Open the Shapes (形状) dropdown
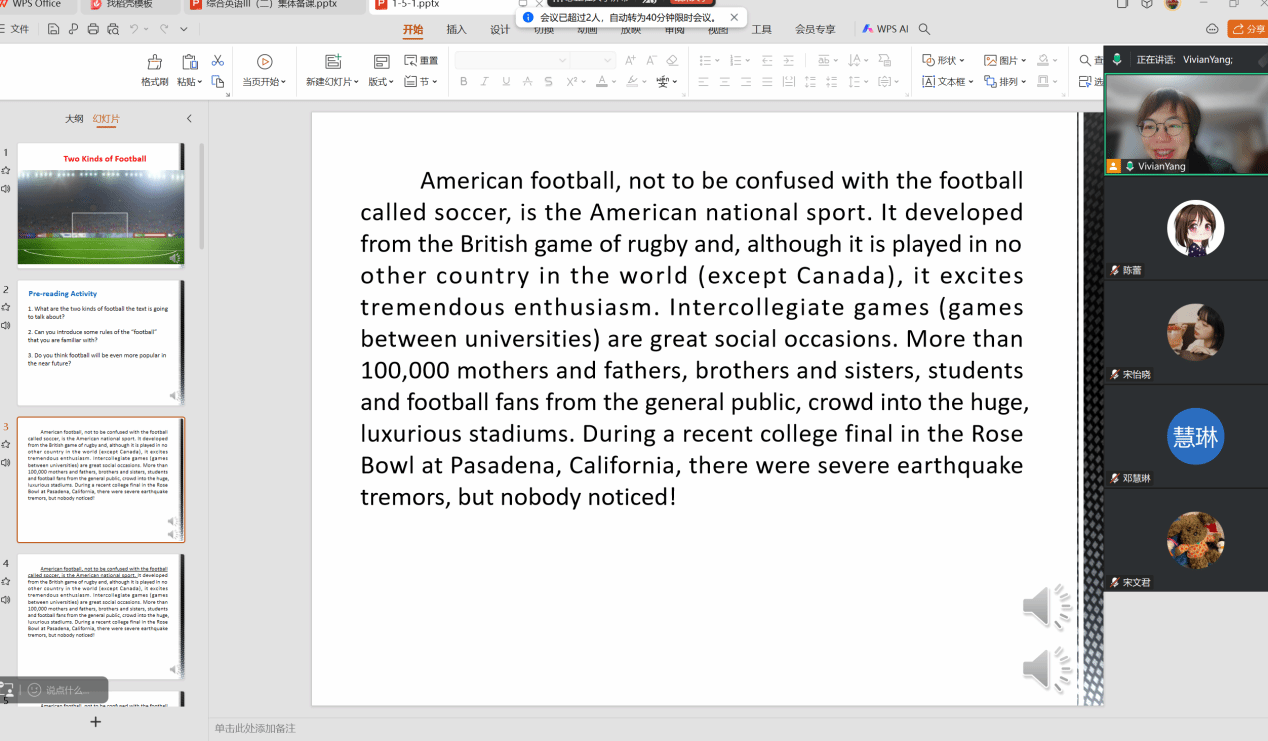Image resolution: width=1268 pixels, height=741 pixels. [x=944, y=61]
